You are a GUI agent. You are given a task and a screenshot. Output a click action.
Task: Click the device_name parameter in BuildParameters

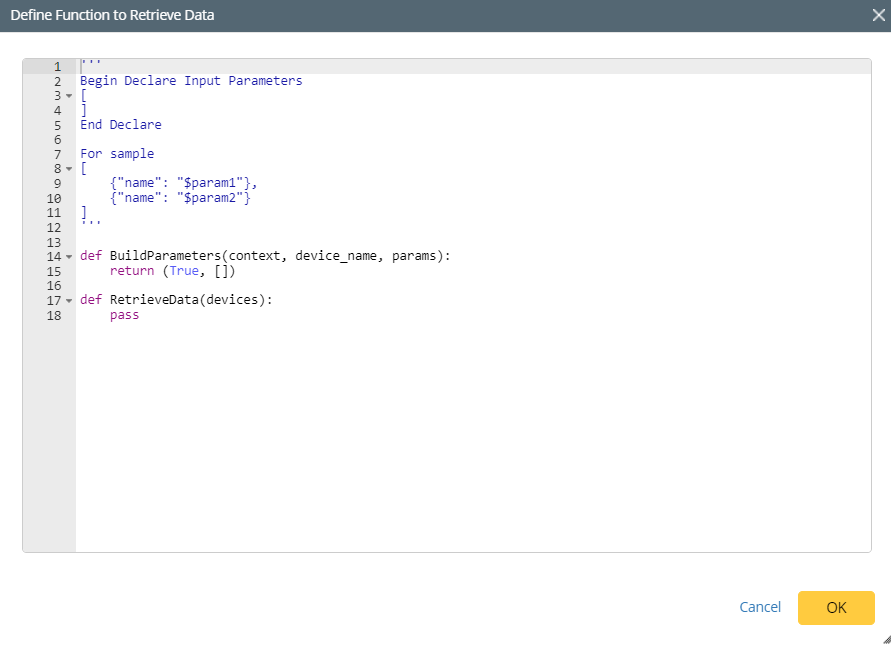(335, 256)
